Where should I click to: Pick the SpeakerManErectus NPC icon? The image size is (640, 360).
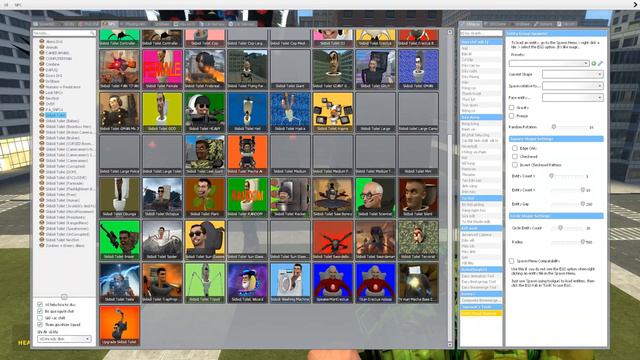333,283
